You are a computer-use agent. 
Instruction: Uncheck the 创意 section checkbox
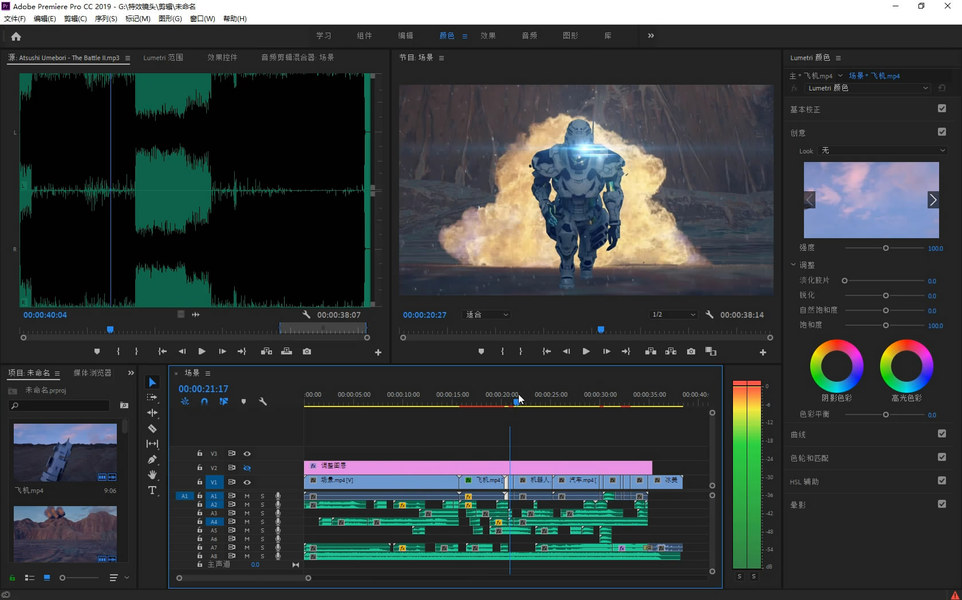[x=942, y=132]
